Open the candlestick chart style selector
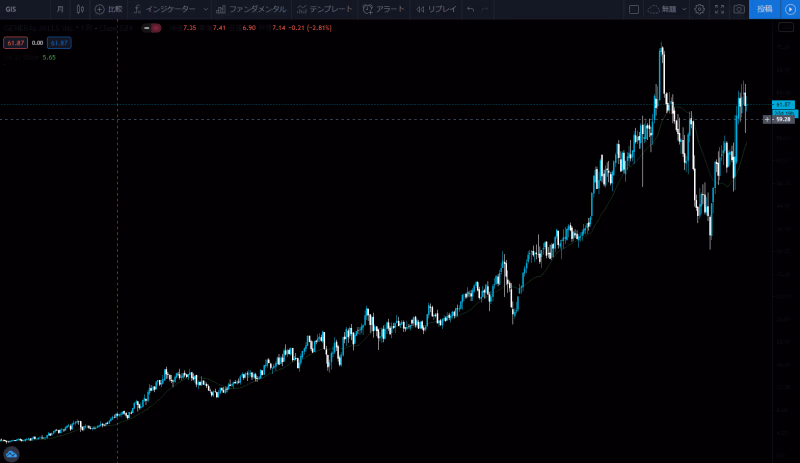Viewport: 800px width, 463px height. [x=81, y=9]
